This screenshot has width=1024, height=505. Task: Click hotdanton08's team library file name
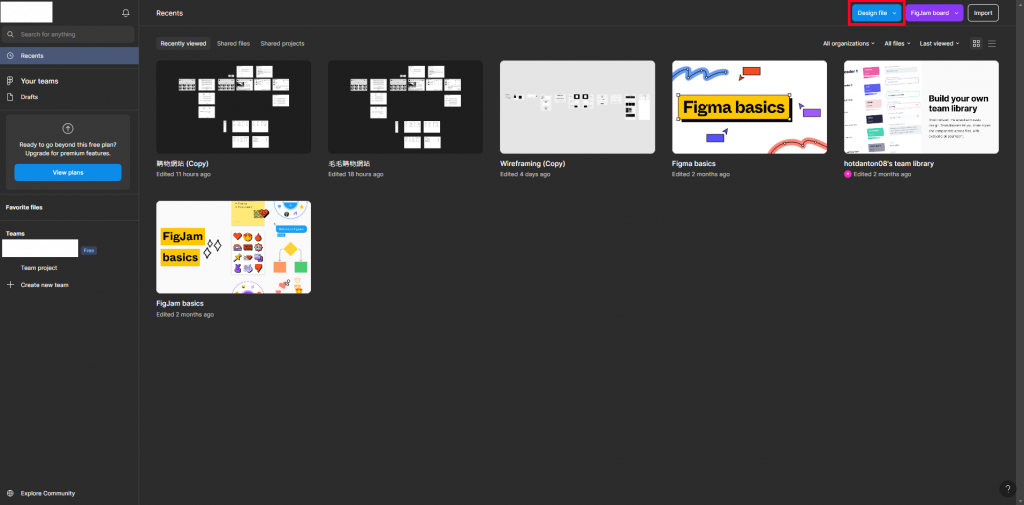(x=888, y=163)
